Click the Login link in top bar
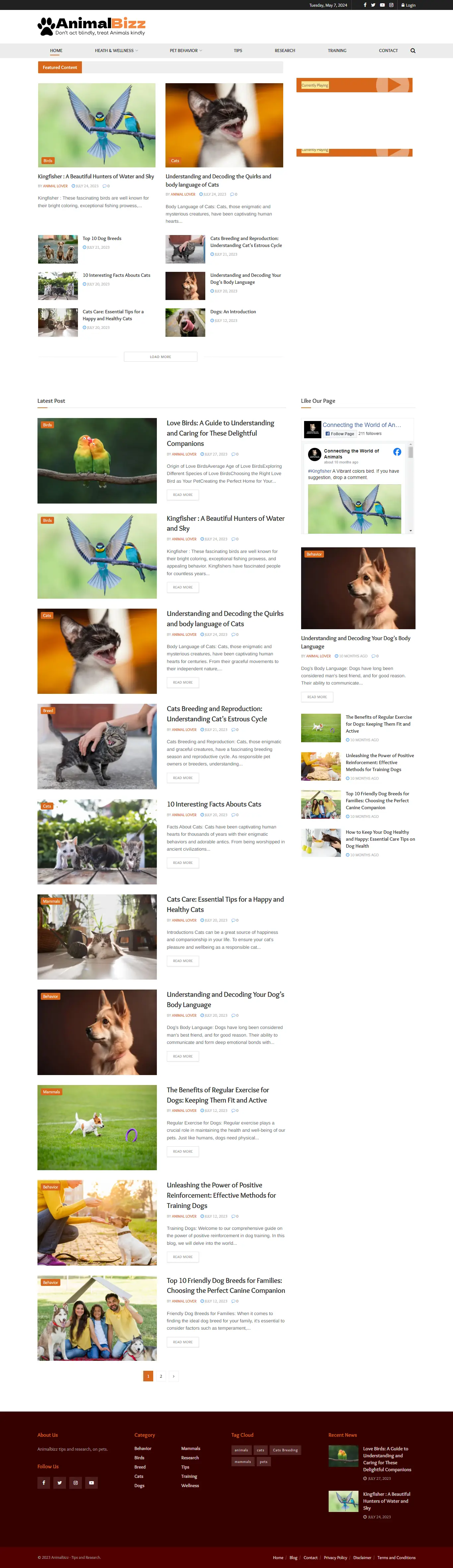 409,5
